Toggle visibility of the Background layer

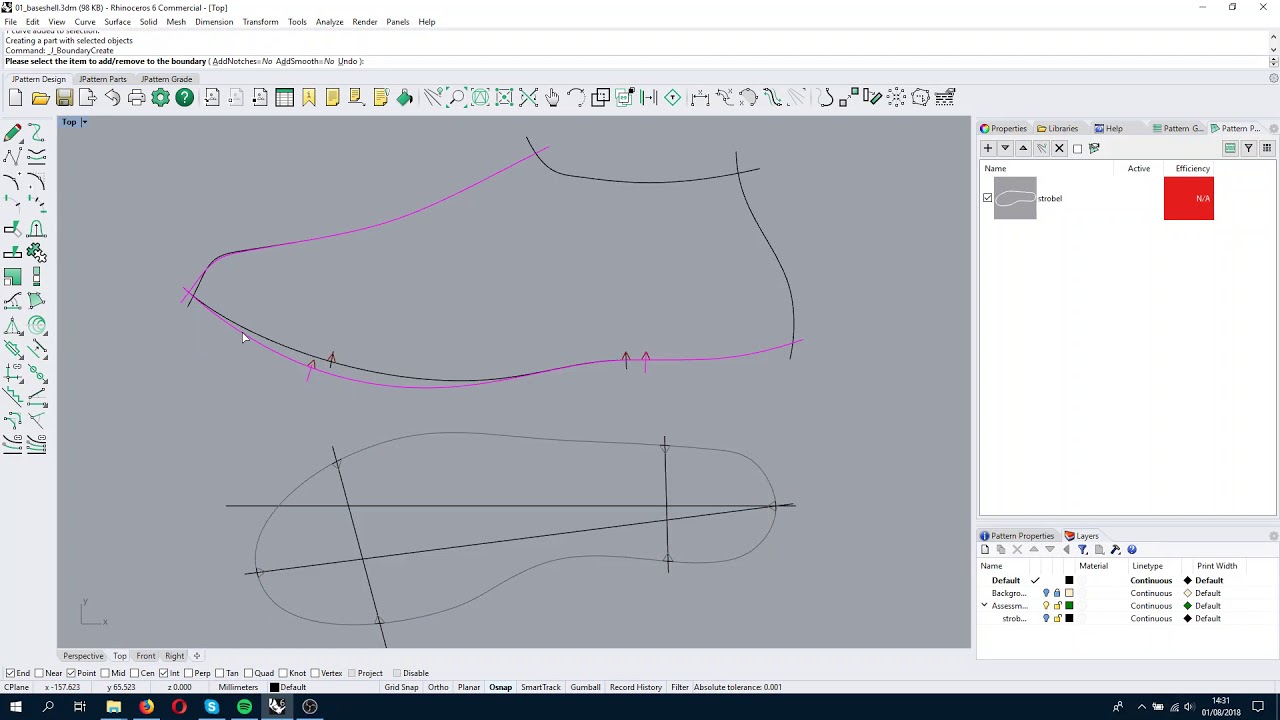click(1046, 593)
